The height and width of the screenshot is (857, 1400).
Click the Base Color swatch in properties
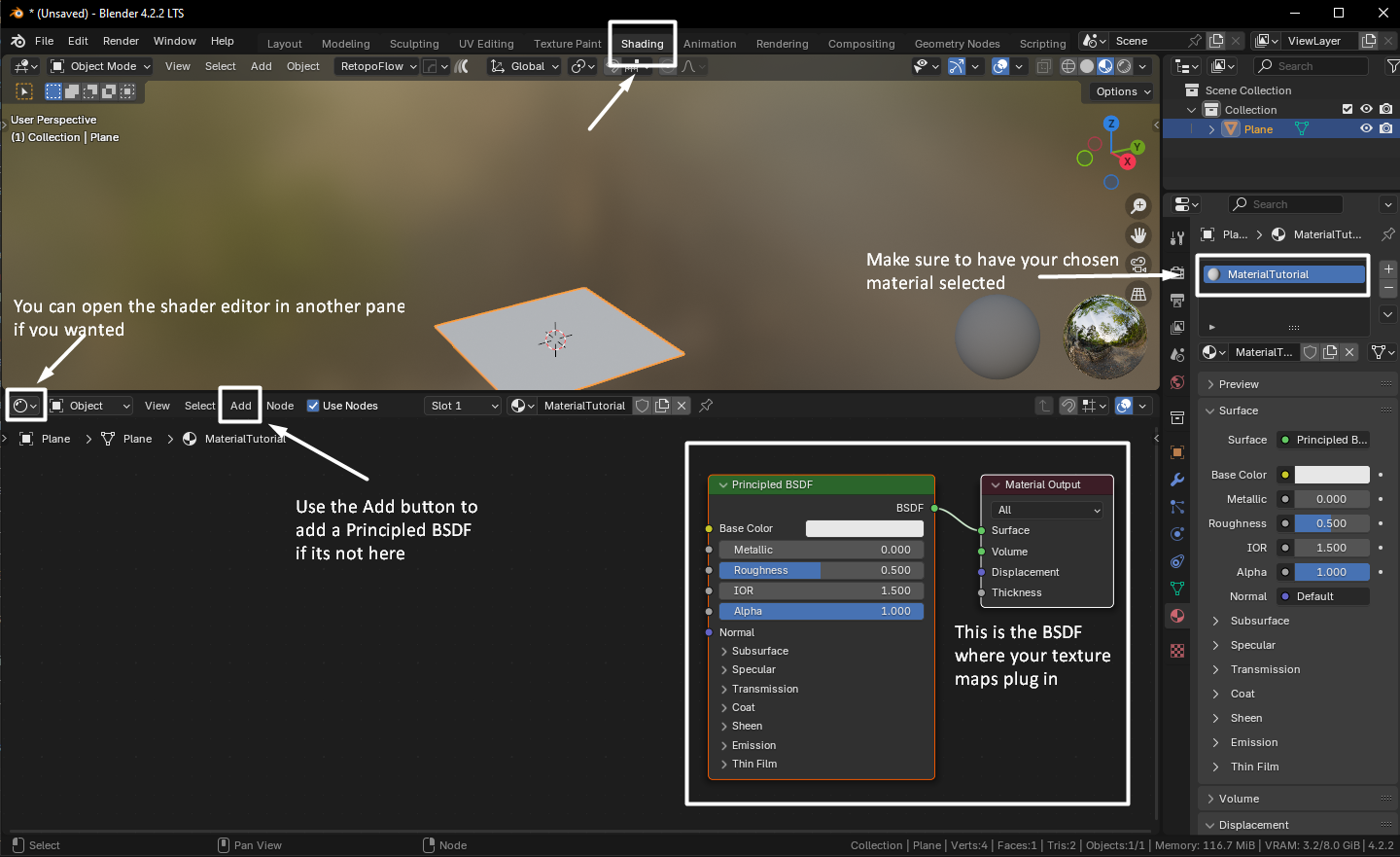click(1332, 475)
